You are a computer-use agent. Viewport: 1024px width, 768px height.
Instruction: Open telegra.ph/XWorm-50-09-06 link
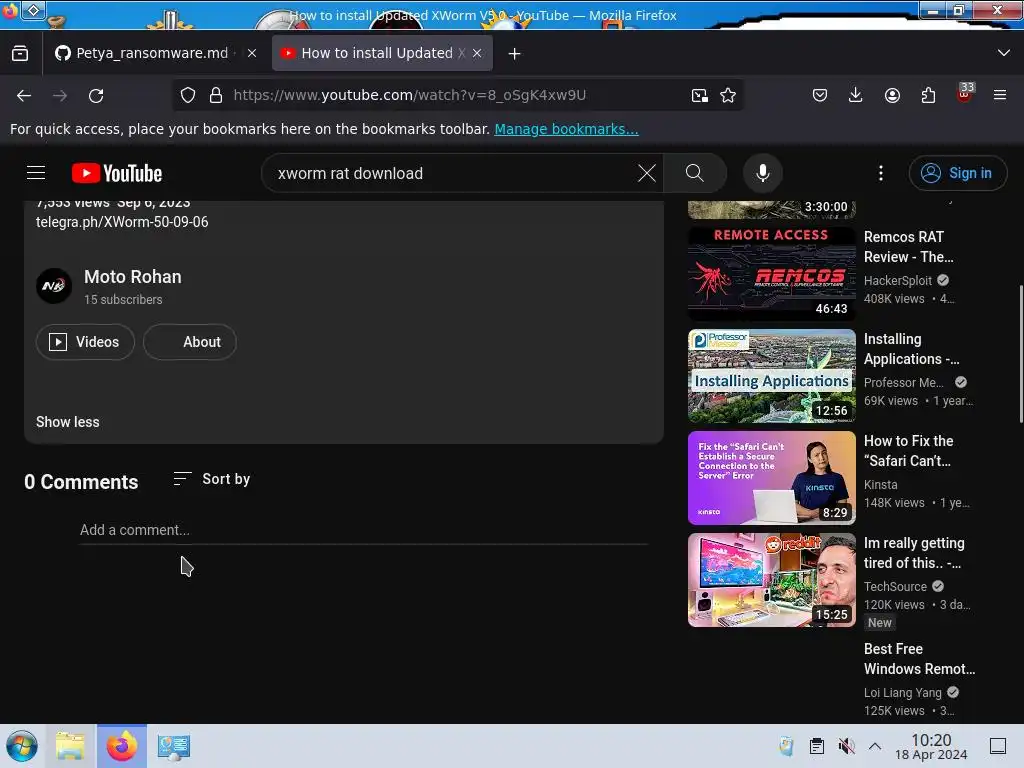coord(122,222)
